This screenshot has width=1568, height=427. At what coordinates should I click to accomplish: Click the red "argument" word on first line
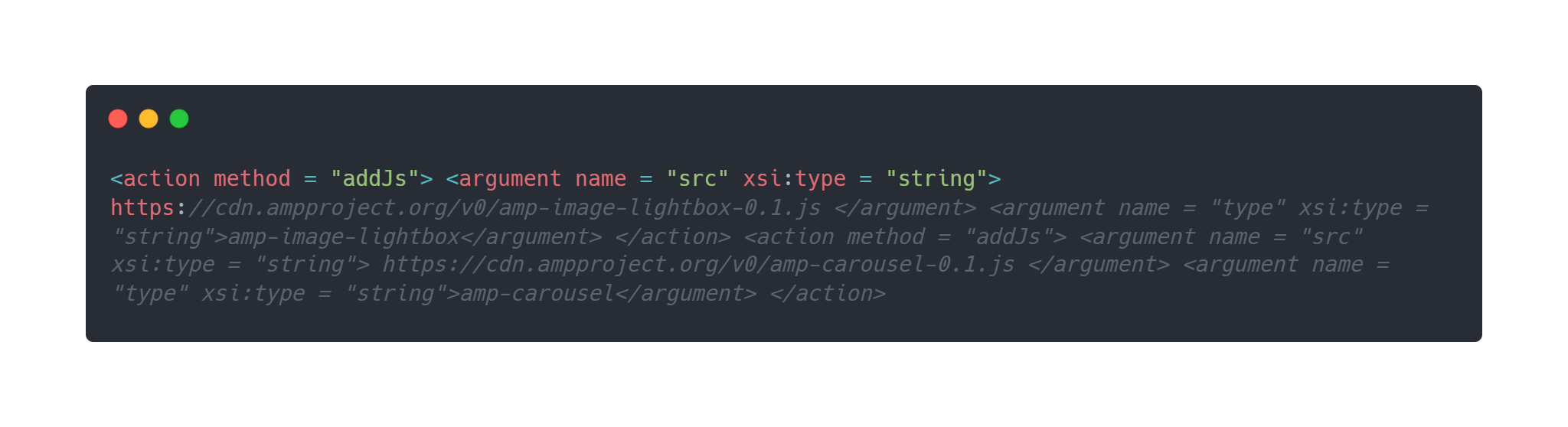click(510, 179)
